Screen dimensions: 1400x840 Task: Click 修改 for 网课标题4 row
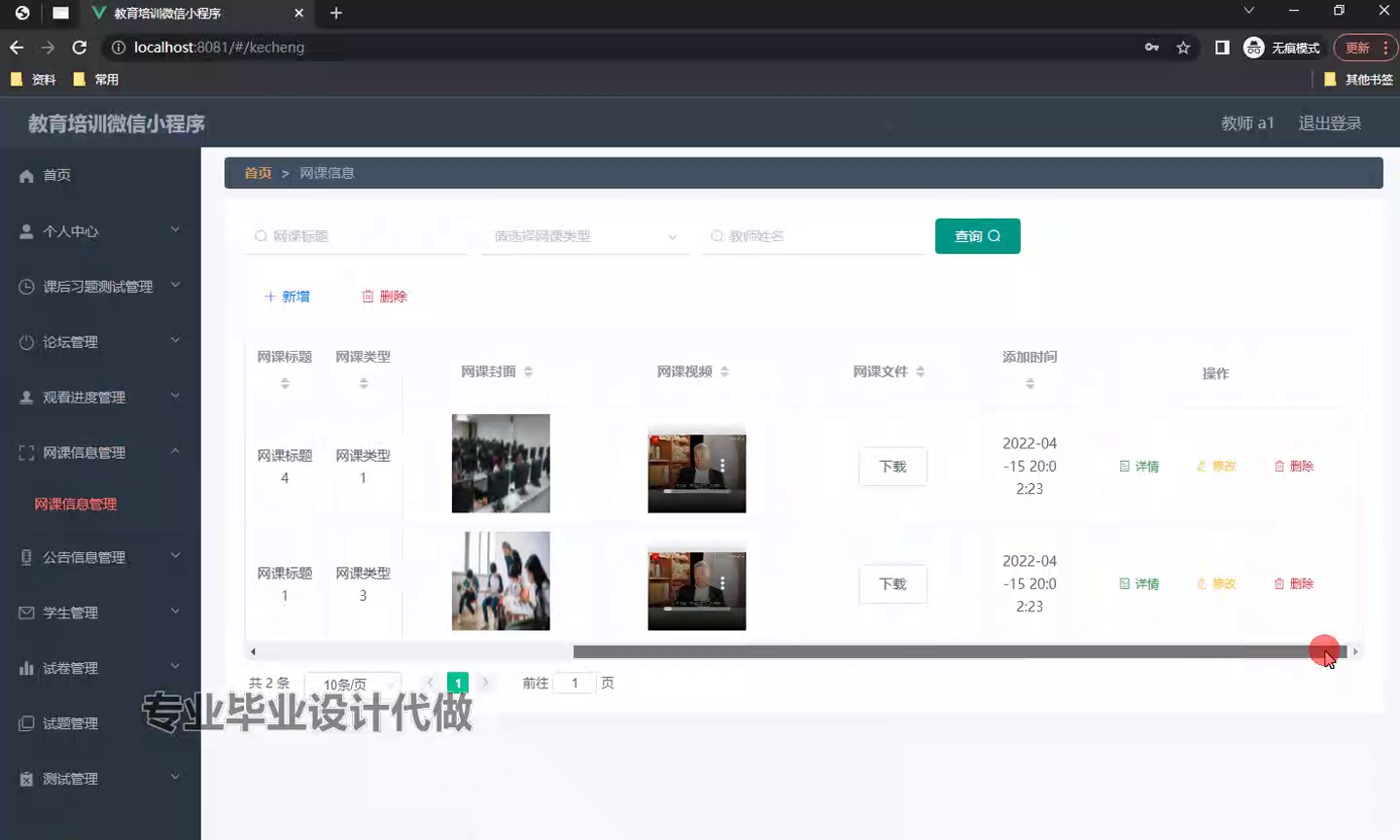point(1216,467)
